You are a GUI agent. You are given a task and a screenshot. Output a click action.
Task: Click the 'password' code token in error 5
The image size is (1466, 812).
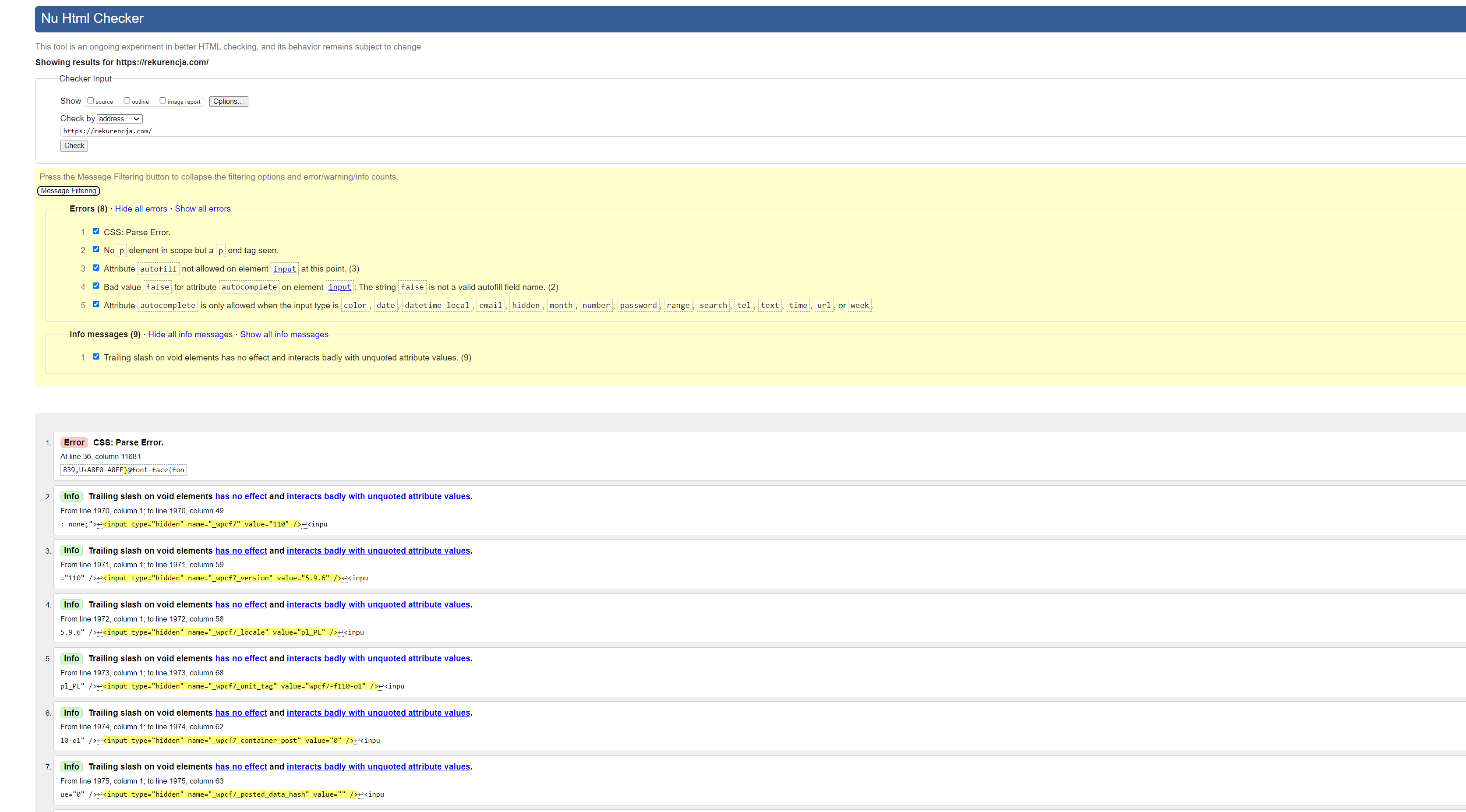click(x=638, y=306)
